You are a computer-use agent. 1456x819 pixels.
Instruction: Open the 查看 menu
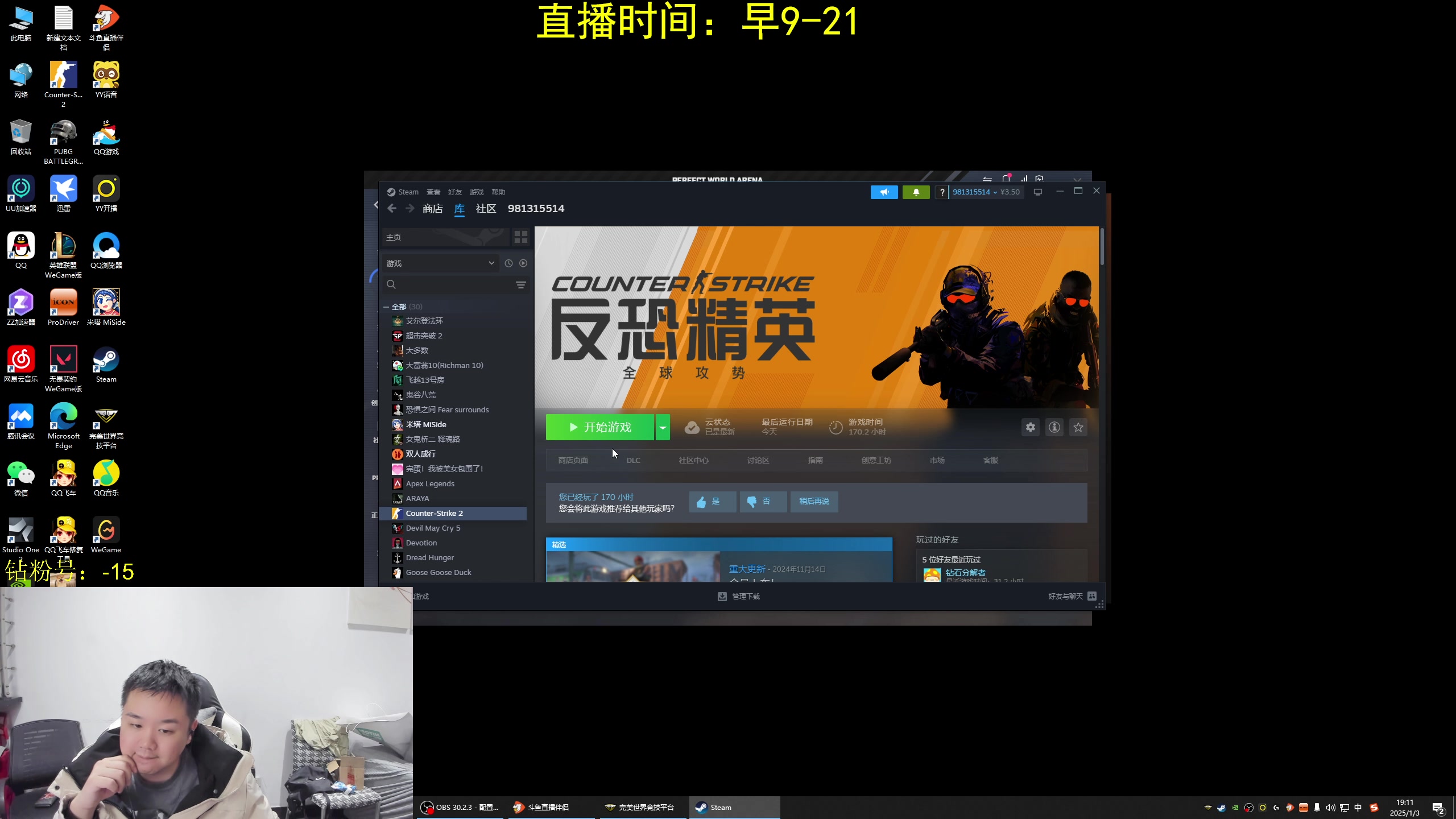pos(433,192)
